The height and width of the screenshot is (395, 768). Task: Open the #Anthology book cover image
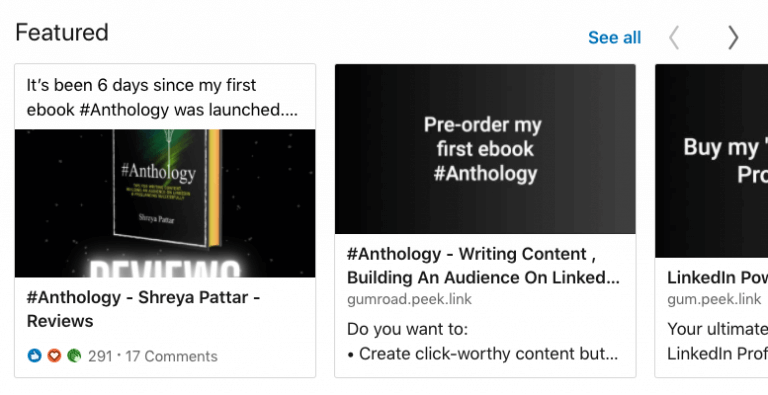click(165, 203)
